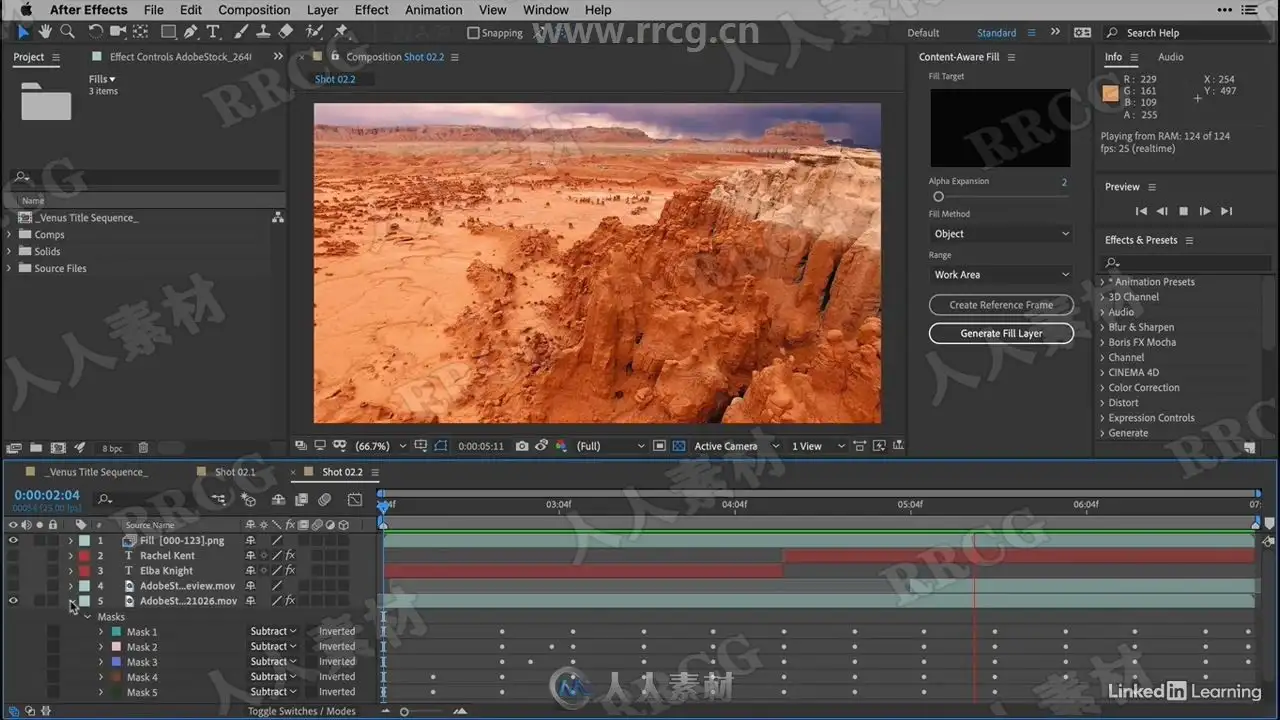This screenshot has width=1280, height=720.
Task: Open the Fill Method dropdown
Action: coord(1000,234)
